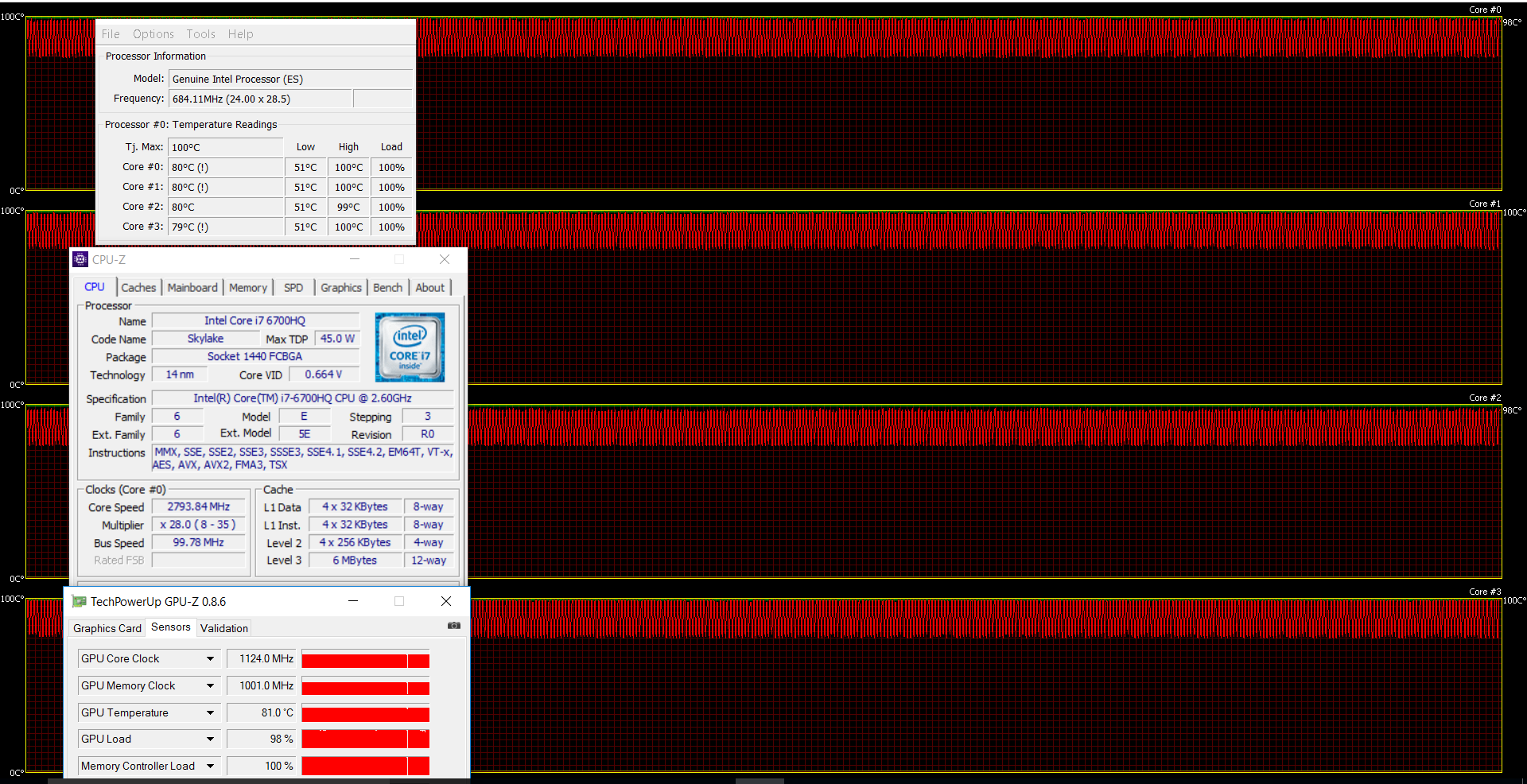Click the Socket 1440 FCBGA package field
Screen dimensions: 1527x784
click(x=255, y=356)
